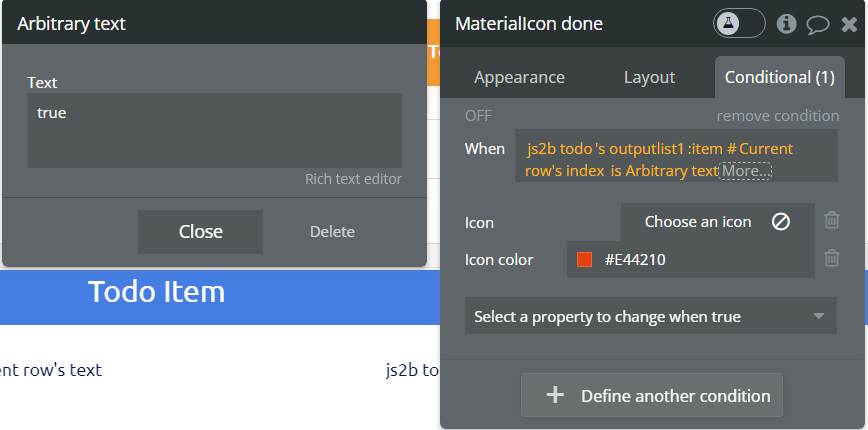Image resolution: width=868 pixels, height=430 pixels.
Task: Delete the Icon property with its trash icon
Action: click(832, 221)
